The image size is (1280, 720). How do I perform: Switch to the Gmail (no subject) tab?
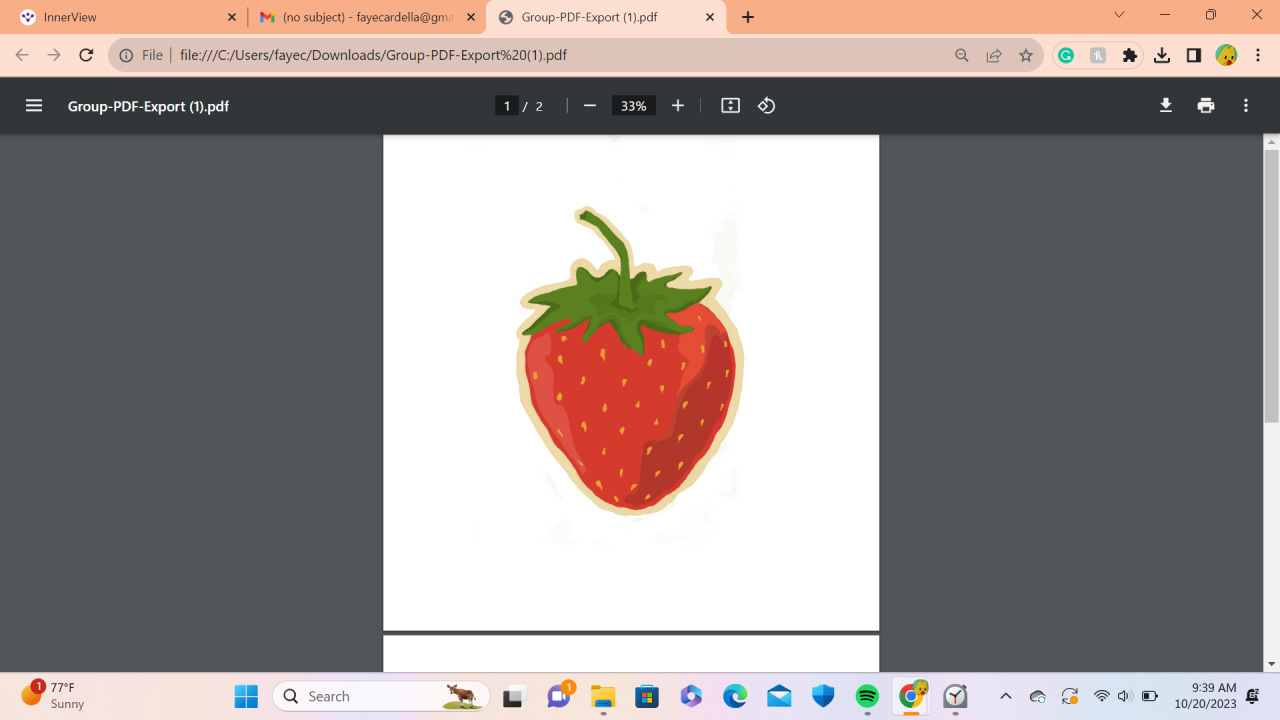point(366,17)
